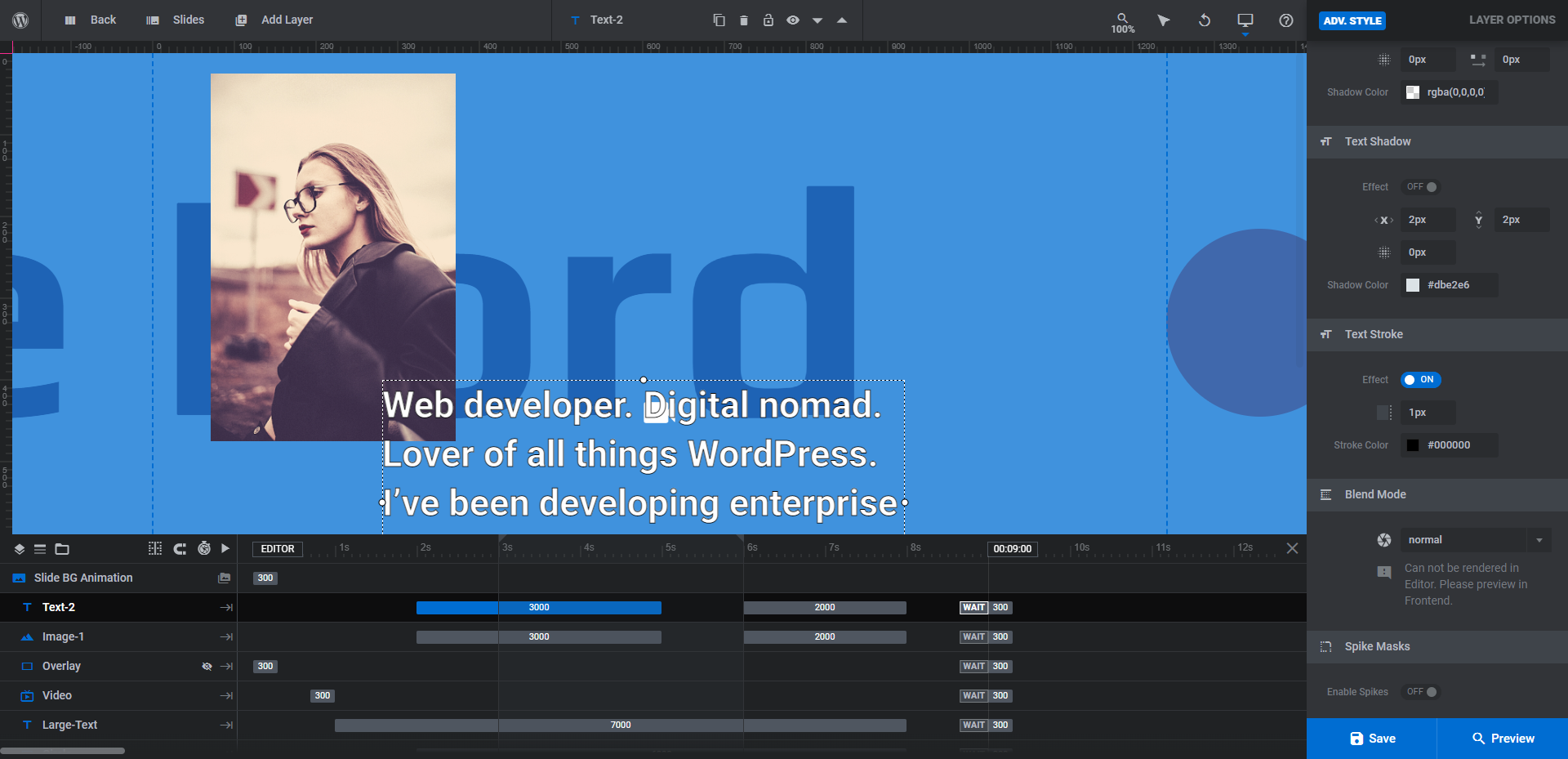
Task: Click the timeline loop icon
Action: [x=180, y=548]
